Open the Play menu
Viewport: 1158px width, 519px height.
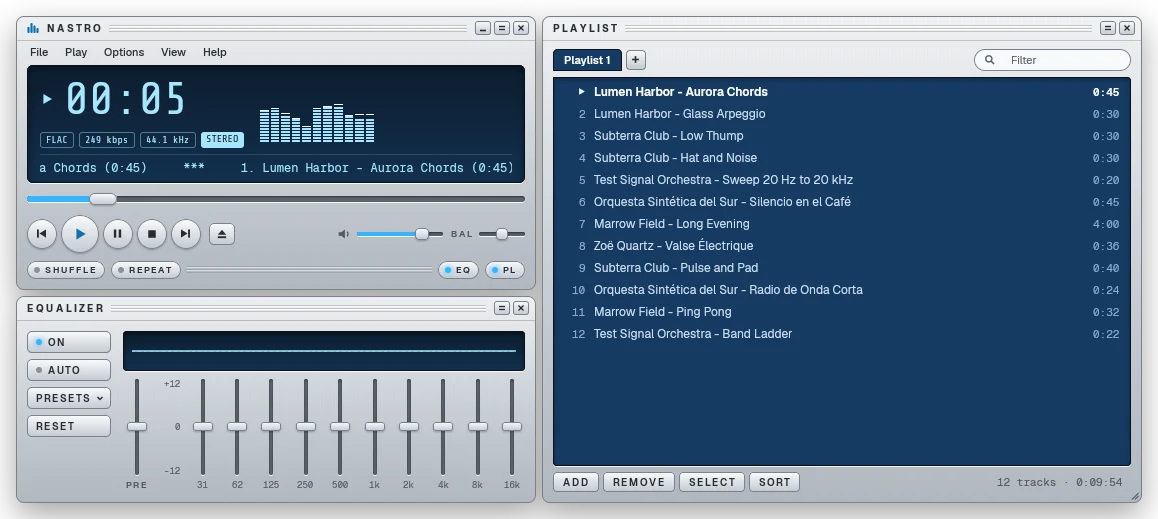pos(76,52)
